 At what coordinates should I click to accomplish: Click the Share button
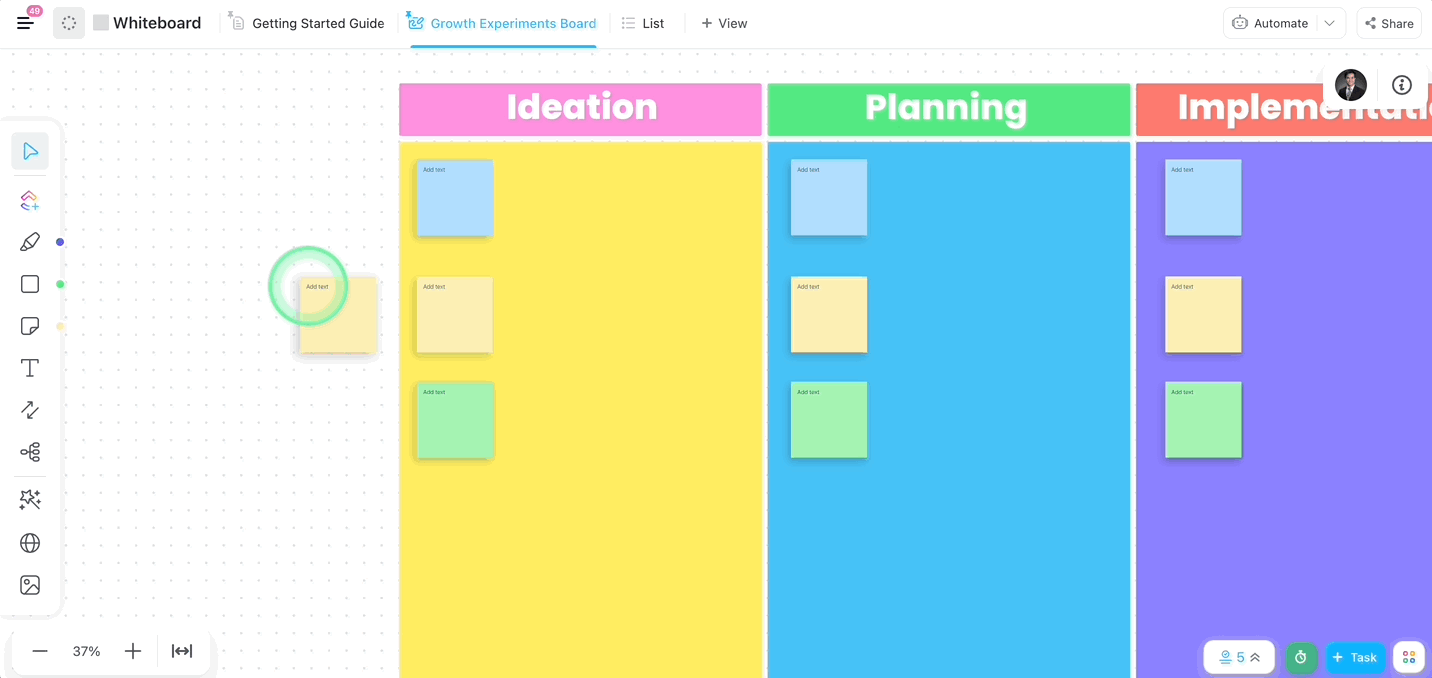click(x=1389, y=23)
